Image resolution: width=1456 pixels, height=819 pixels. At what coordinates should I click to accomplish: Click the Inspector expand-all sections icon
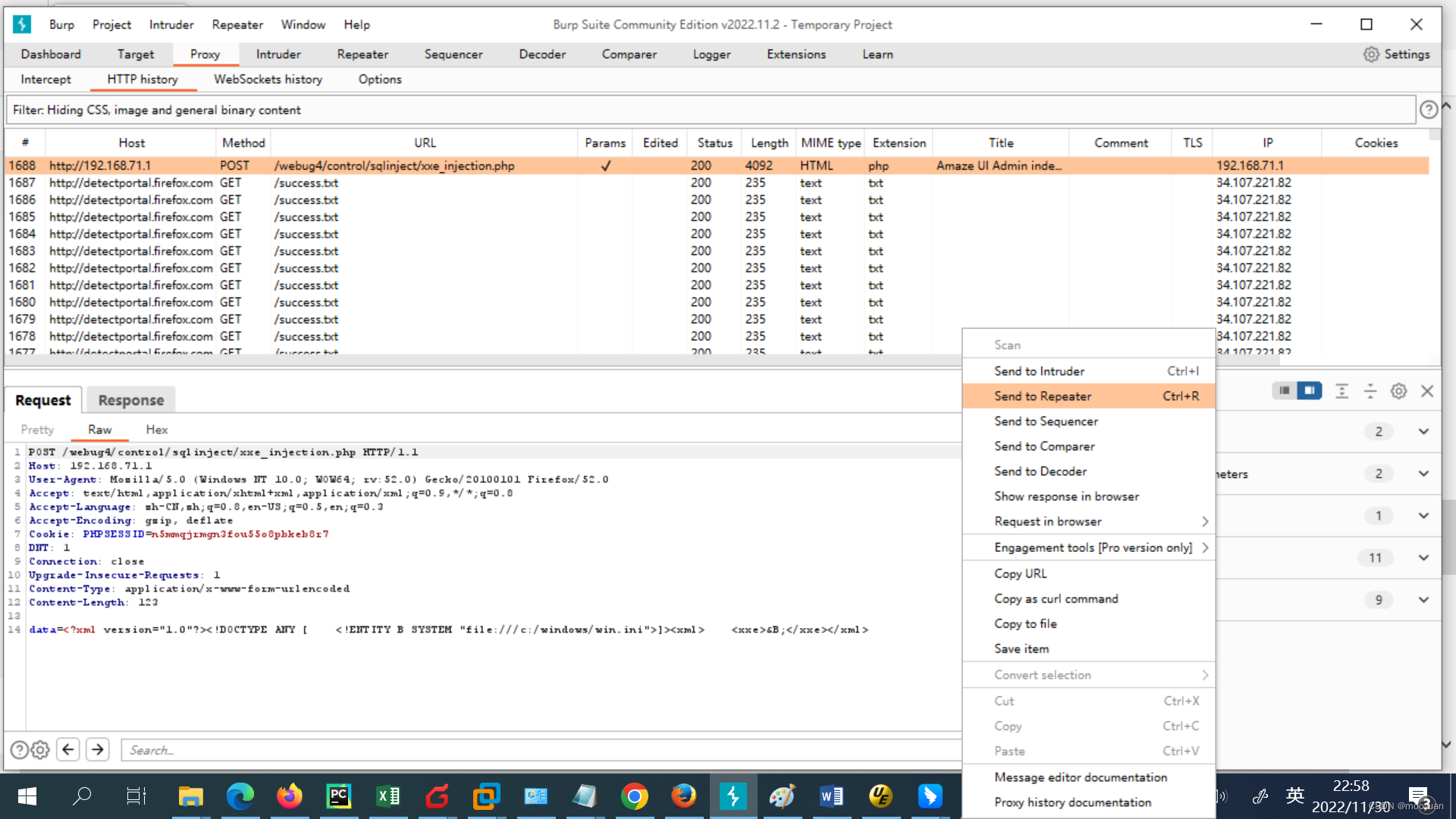coord(1341,391)
